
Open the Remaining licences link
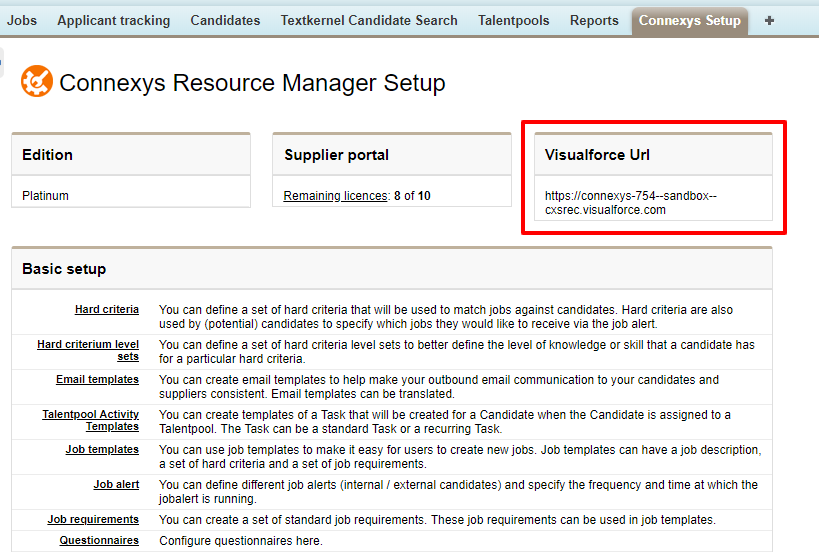tap(335, 196)
